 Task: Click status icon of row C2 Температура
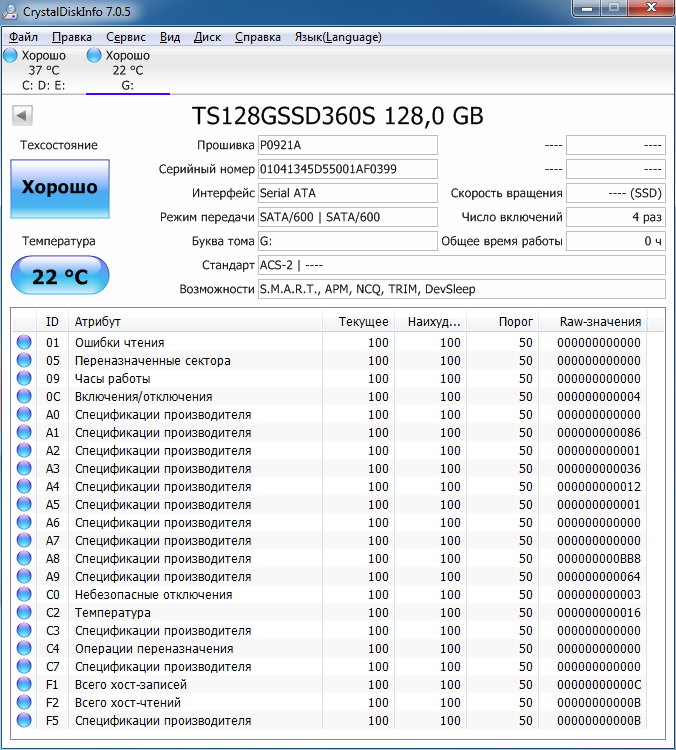[24, 612]
